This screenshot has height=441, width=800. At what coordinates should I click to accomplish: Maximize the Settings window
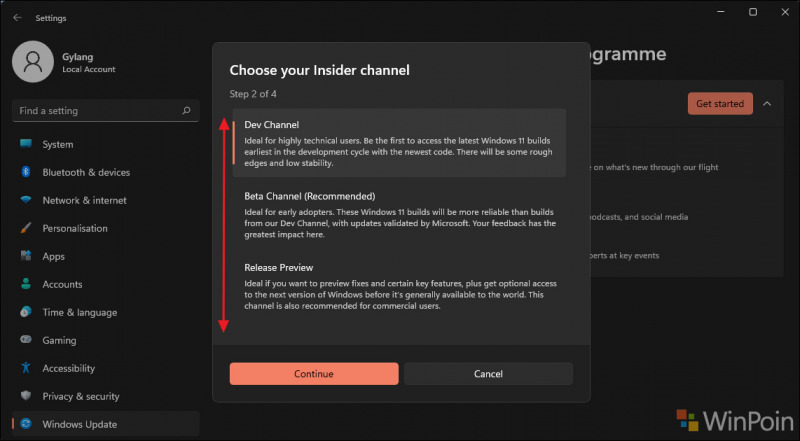(753, 12)
